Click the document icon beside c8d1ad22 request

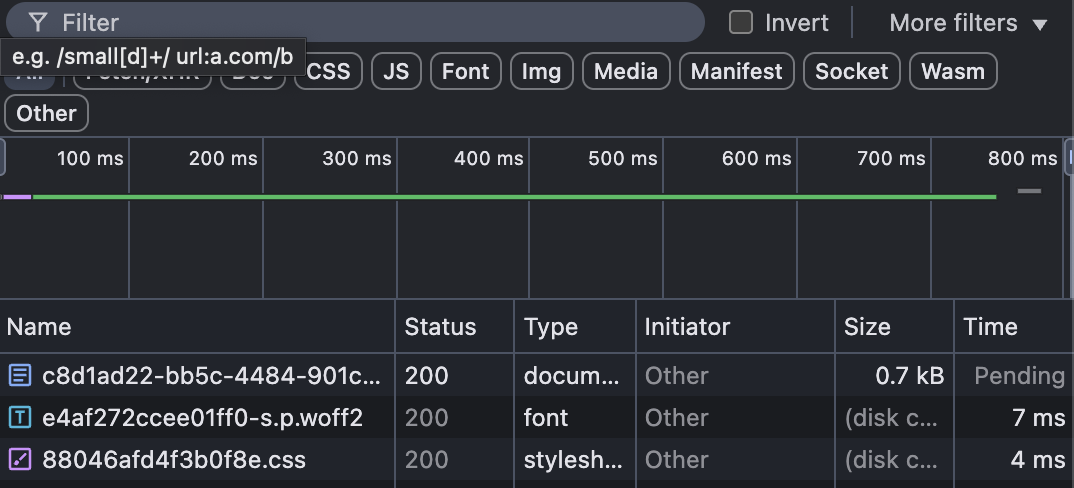coord(19,376)
